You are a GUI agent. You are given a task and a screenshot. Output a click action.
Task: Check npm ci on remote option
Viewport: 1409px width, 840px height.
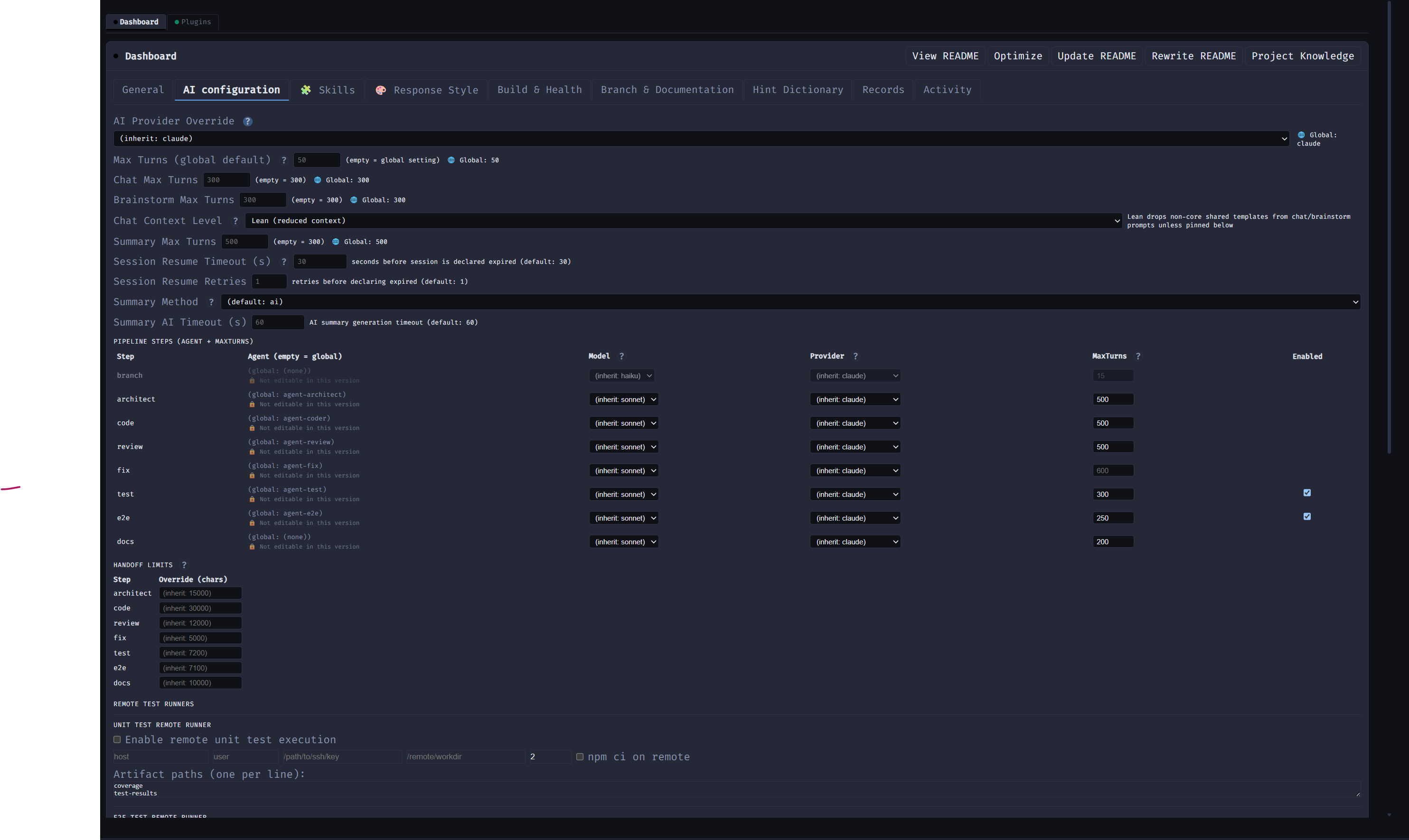[x=580, y=756]
